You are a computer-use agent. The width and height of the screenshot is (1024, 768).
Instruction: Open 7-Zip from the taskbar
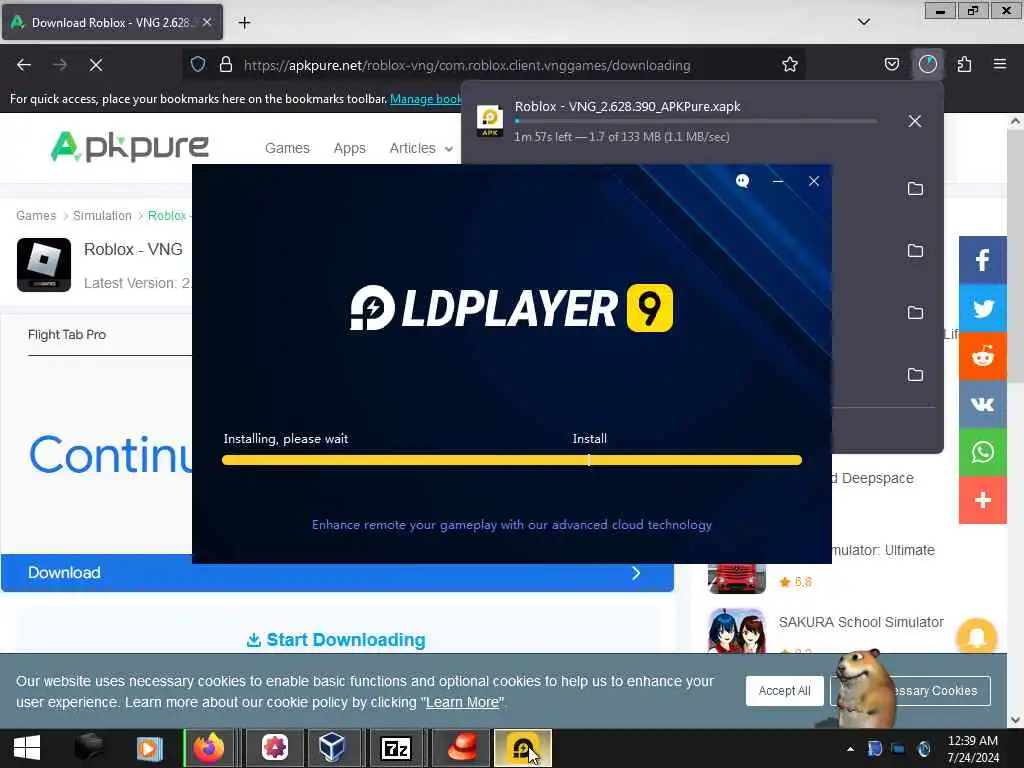coord(396,748)
